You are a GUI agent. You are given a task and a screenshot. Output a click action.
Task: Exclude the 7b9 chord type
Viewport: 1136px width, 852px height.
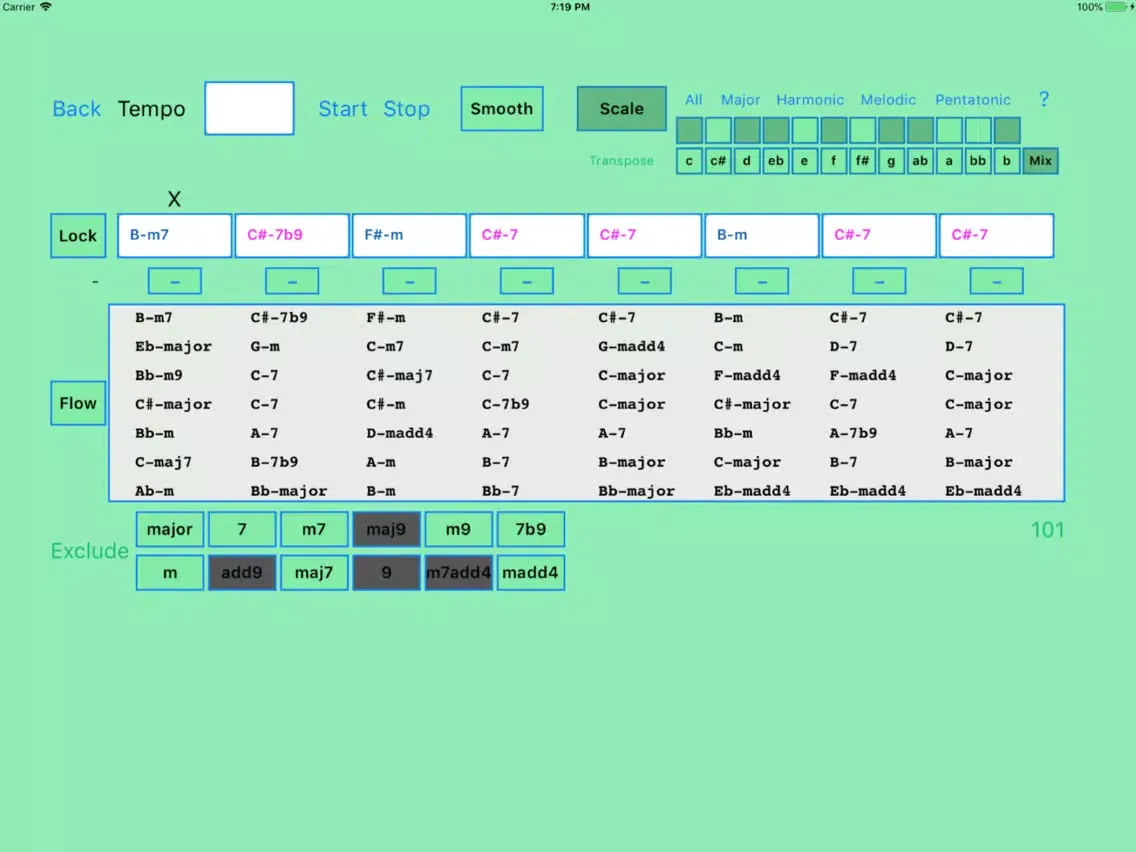pos(530,530)
